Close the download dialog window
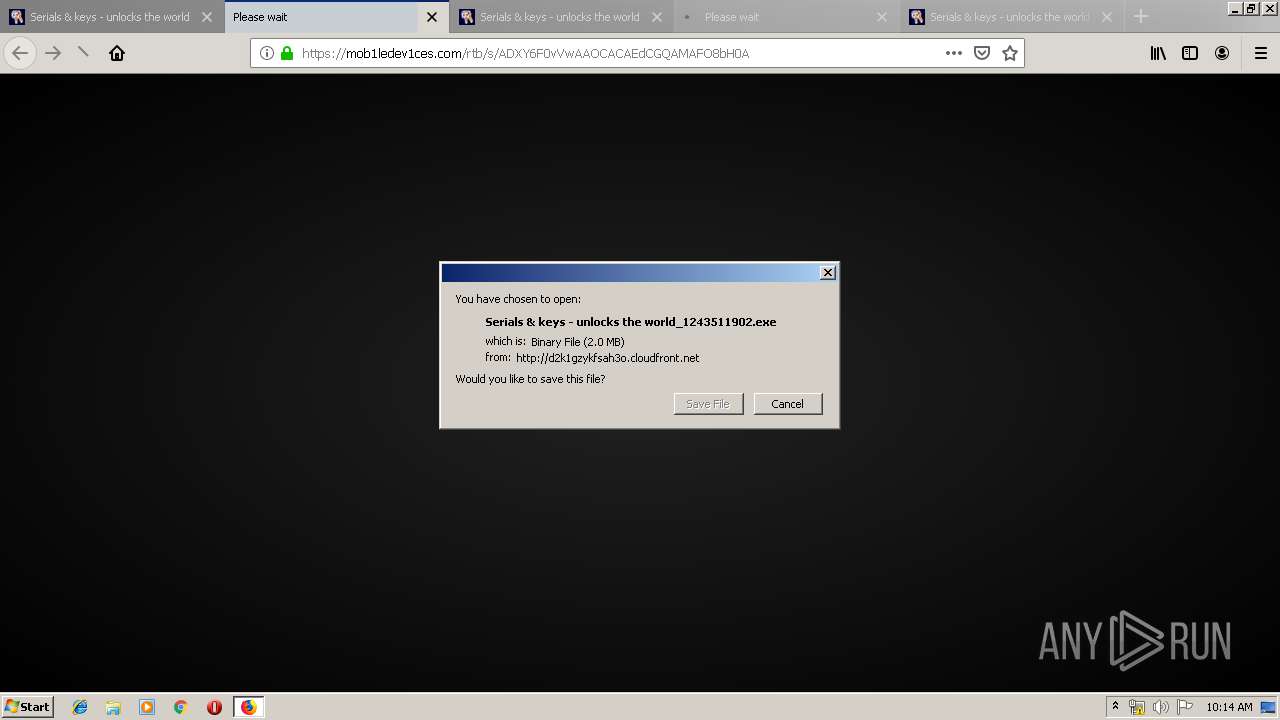 (x=828, y=273)
